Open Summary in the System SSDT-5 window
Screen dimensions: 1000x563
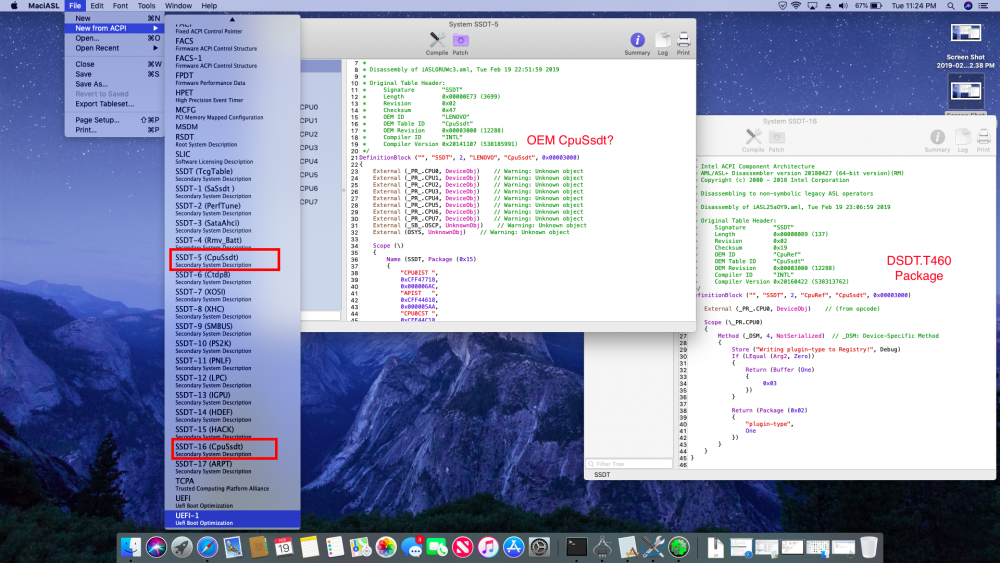(x=637, y=43)
